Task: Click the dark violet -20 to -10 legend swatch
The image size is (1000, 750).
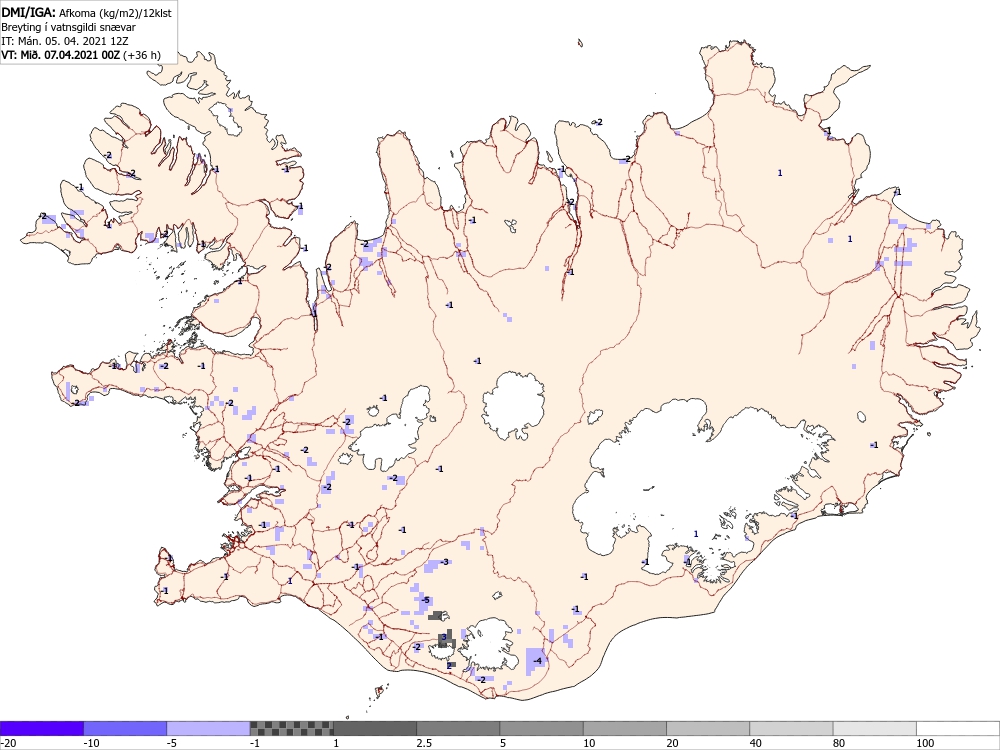Action: 42,728
